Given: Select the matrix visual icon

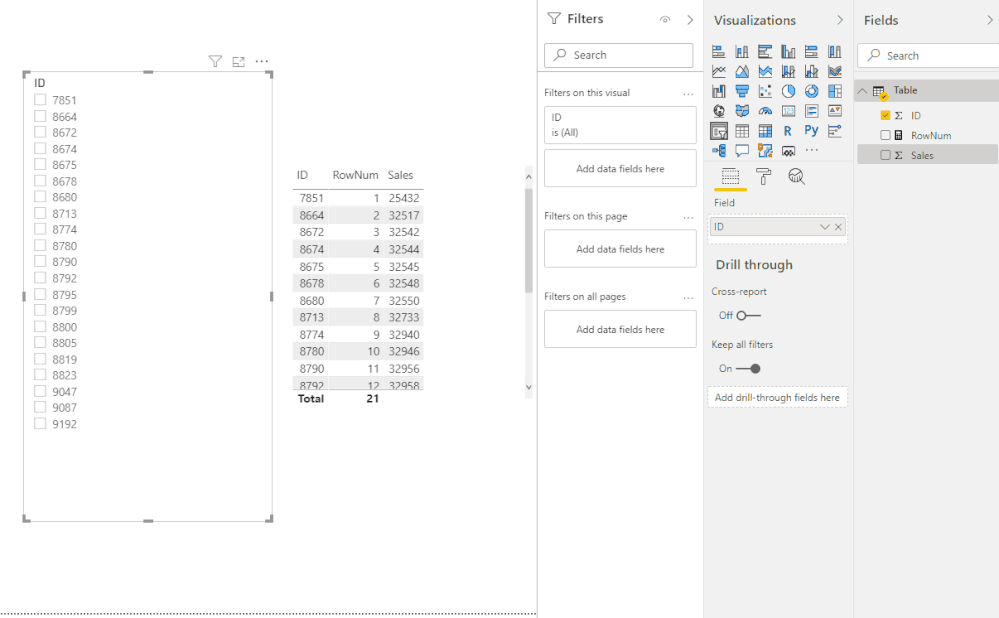Looking at the screenshot, I should [765, 131].
